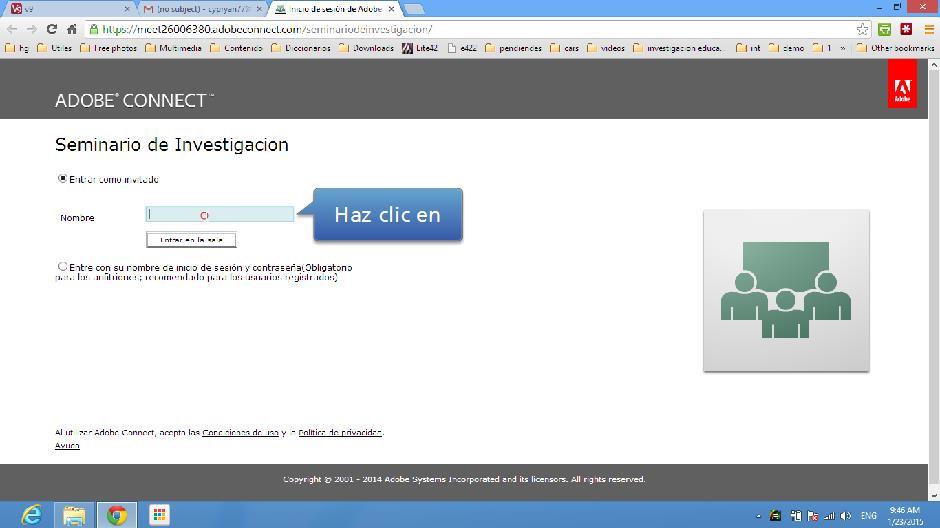
Task: Open the e42 page bookmark
Action: tap(462, 48)
